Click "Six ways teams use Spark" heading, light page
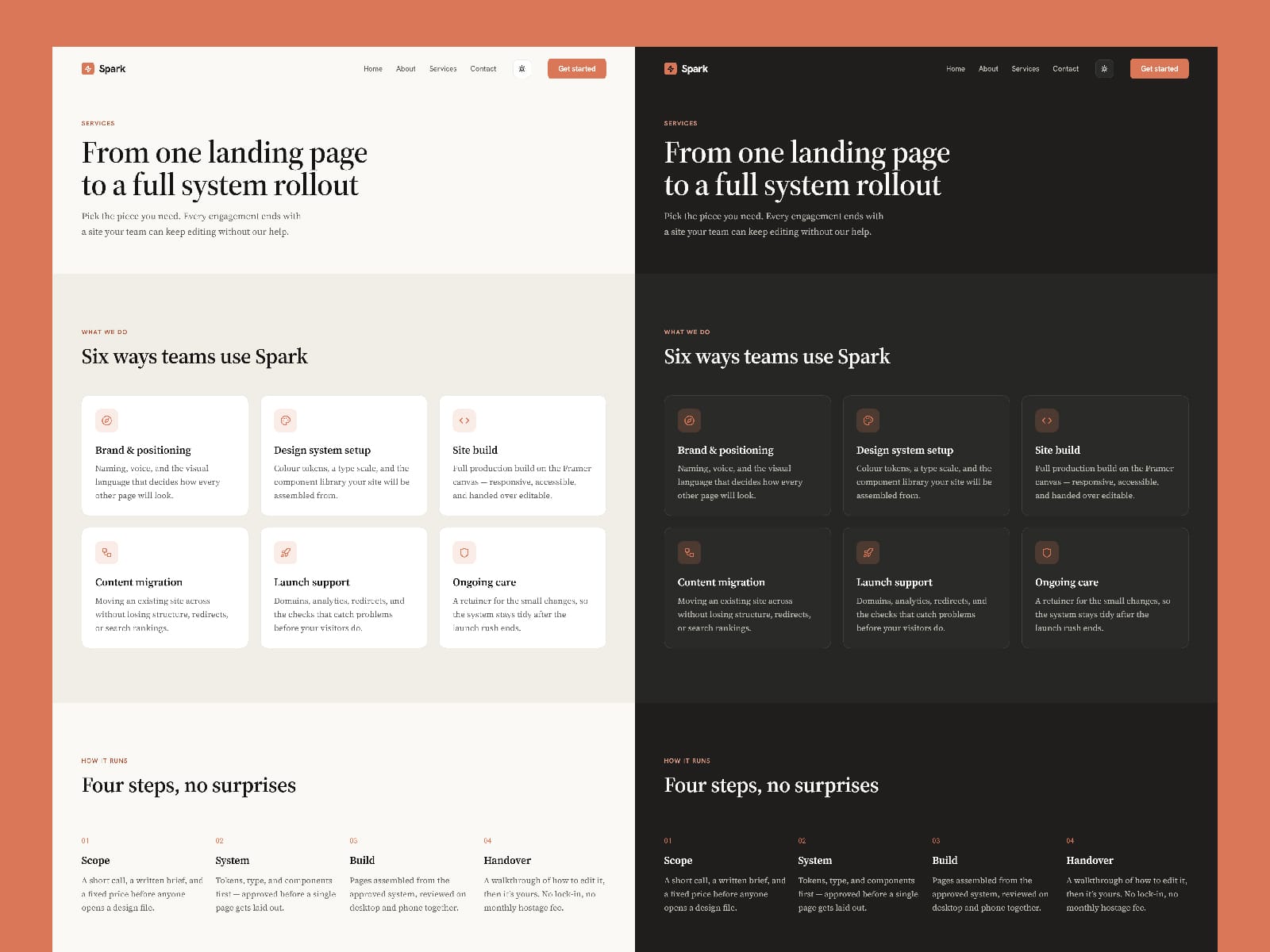 point(194,357)
